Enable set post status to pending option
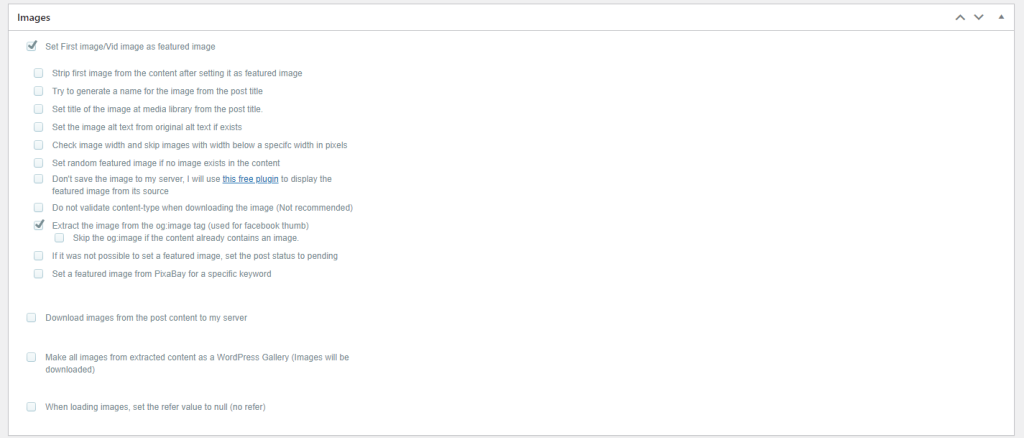Image resolution: width=1024 pixels, height=438 pixels. pos(39,256)
